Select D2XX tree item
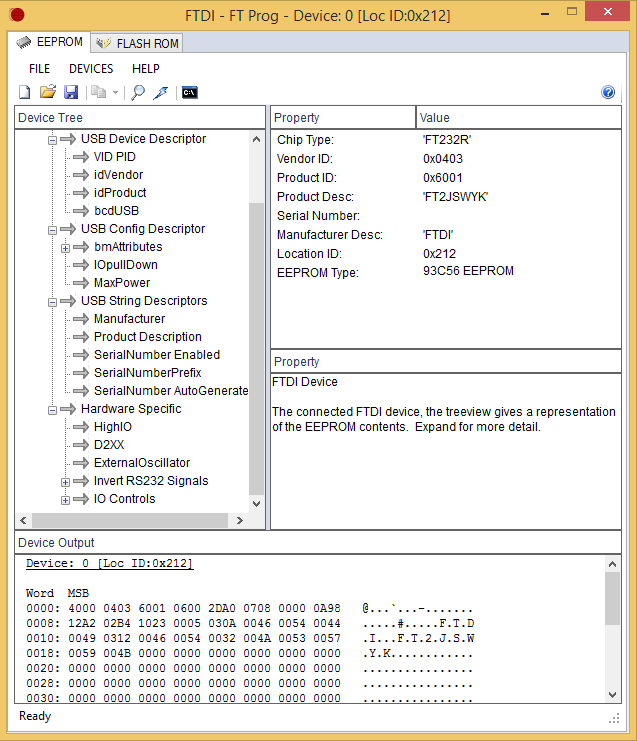 [109, 445]
